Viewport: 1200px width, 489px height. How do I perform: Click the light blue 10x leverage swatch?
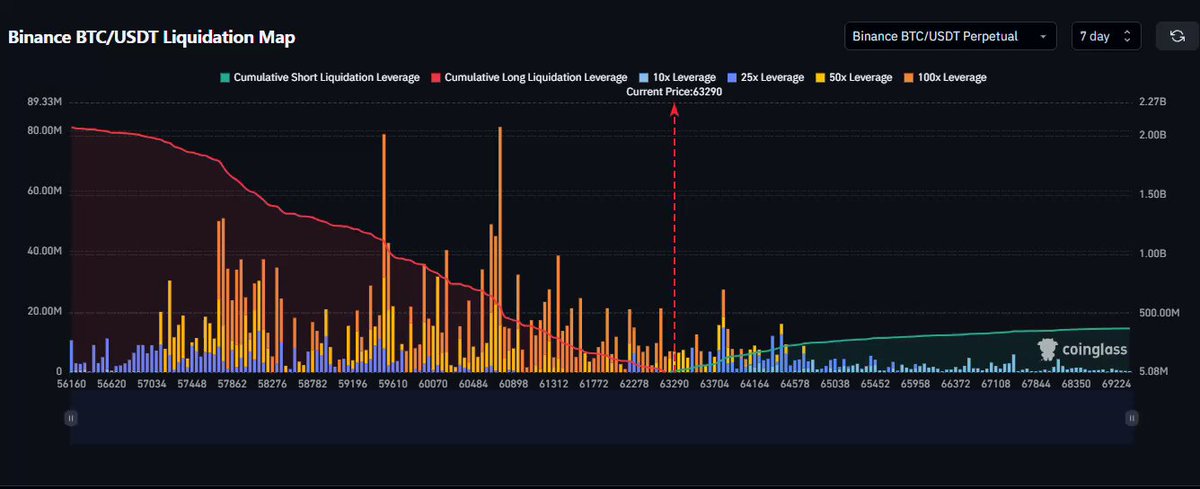point(643,77)
